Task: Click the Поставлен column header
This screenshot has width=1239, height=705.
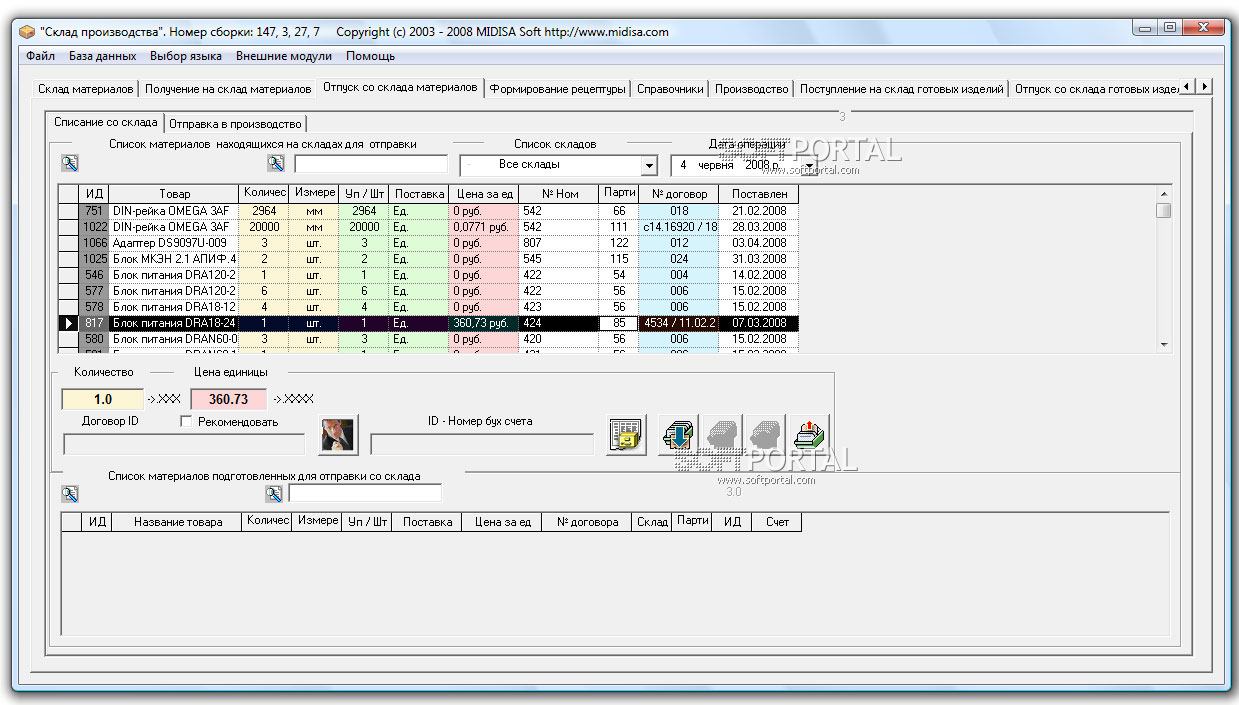Action: point(759,194)
